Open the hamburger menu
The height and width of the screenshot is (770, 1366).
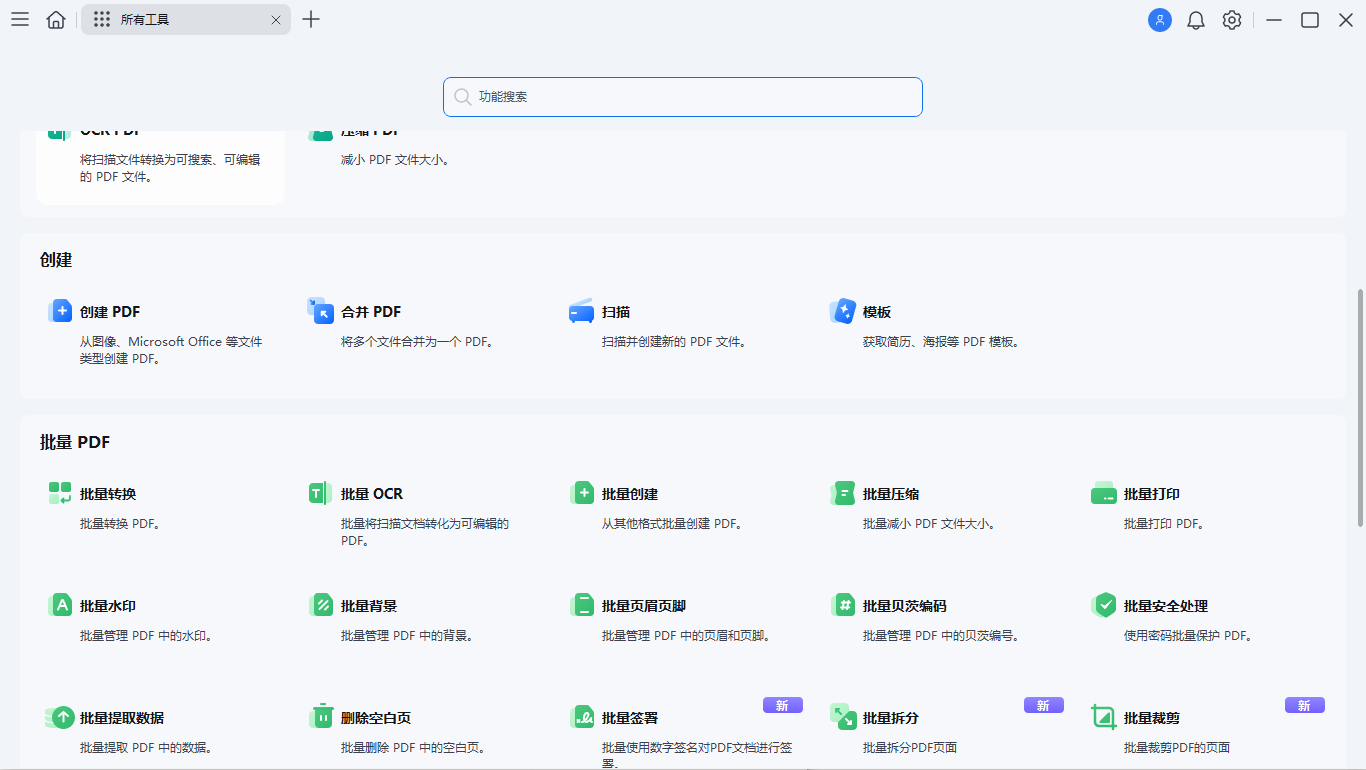pyautogui.click(x=19, y=19)
